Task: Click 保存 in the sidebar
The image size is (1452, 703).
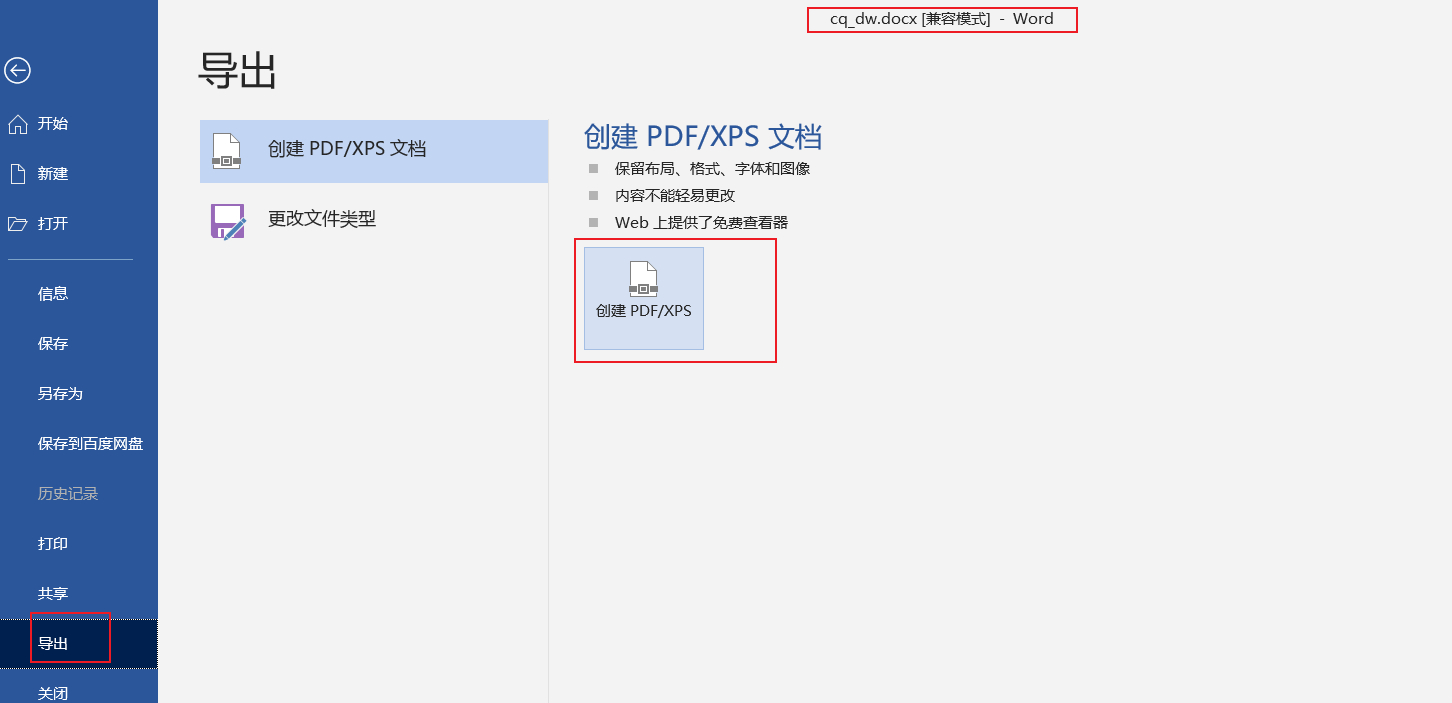Action: pyautogui.click(x=79, y=344)
